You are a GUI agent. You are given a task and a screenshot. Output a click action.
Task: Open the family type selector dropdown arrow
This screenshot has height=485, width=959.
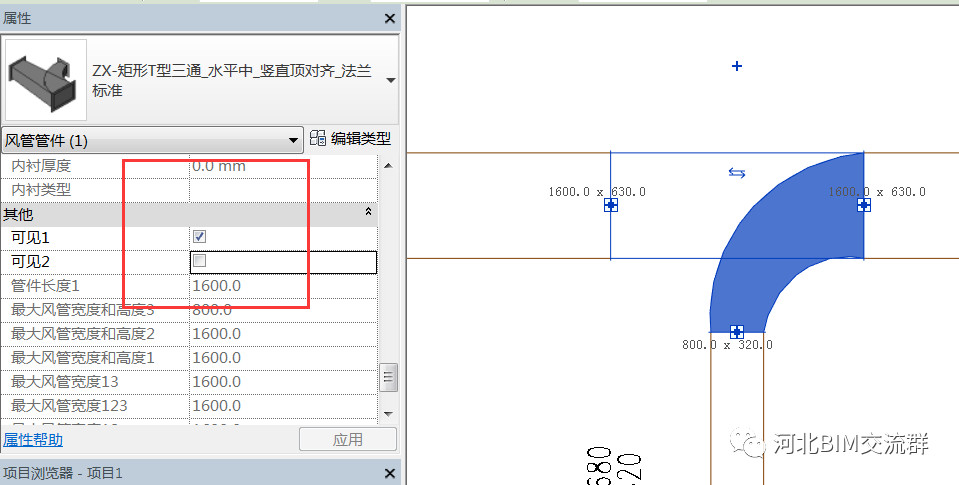pos(391,80)
